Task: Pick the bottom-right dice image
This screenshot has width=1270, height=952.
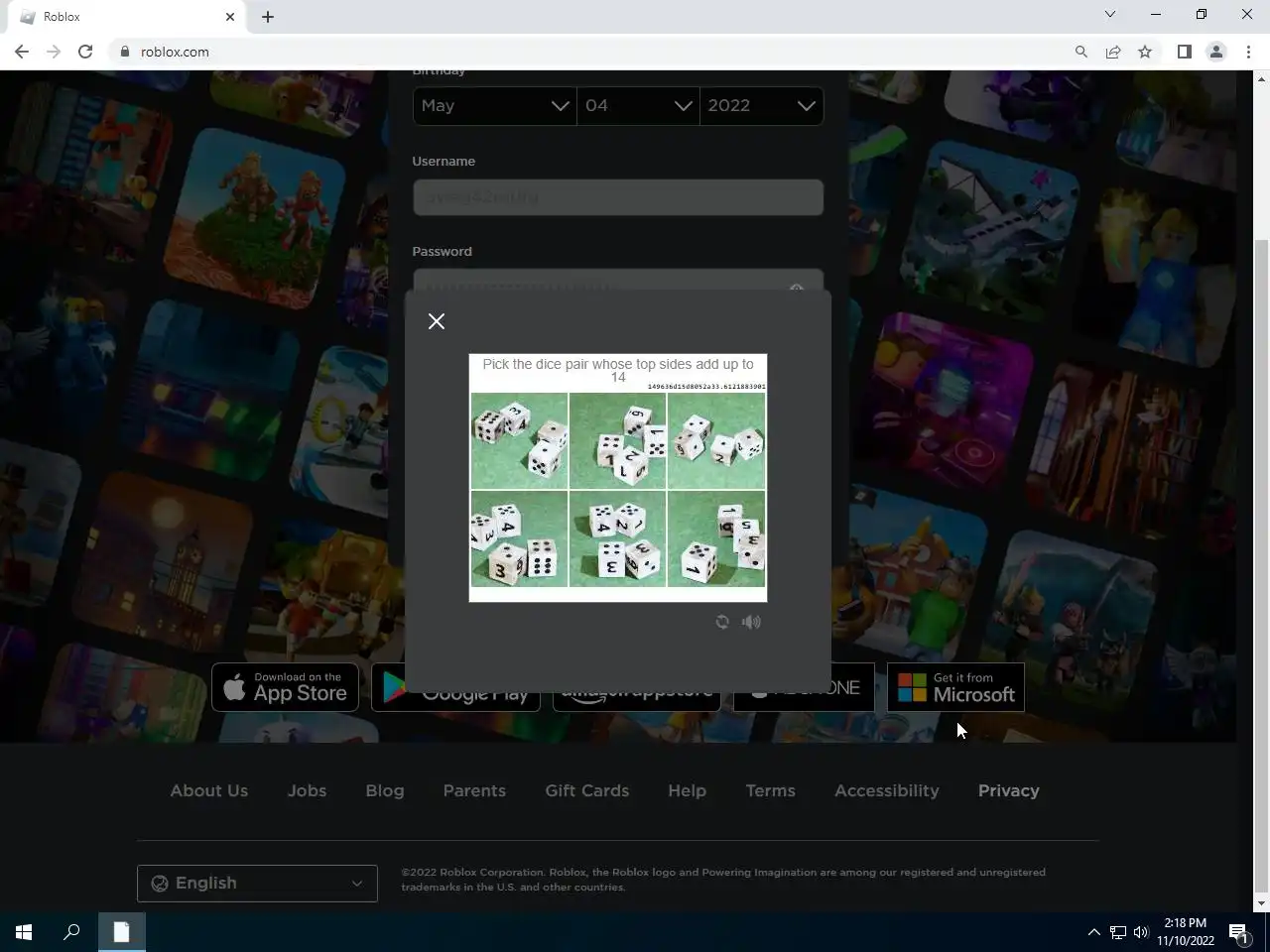Action: [x=716, y=538]
